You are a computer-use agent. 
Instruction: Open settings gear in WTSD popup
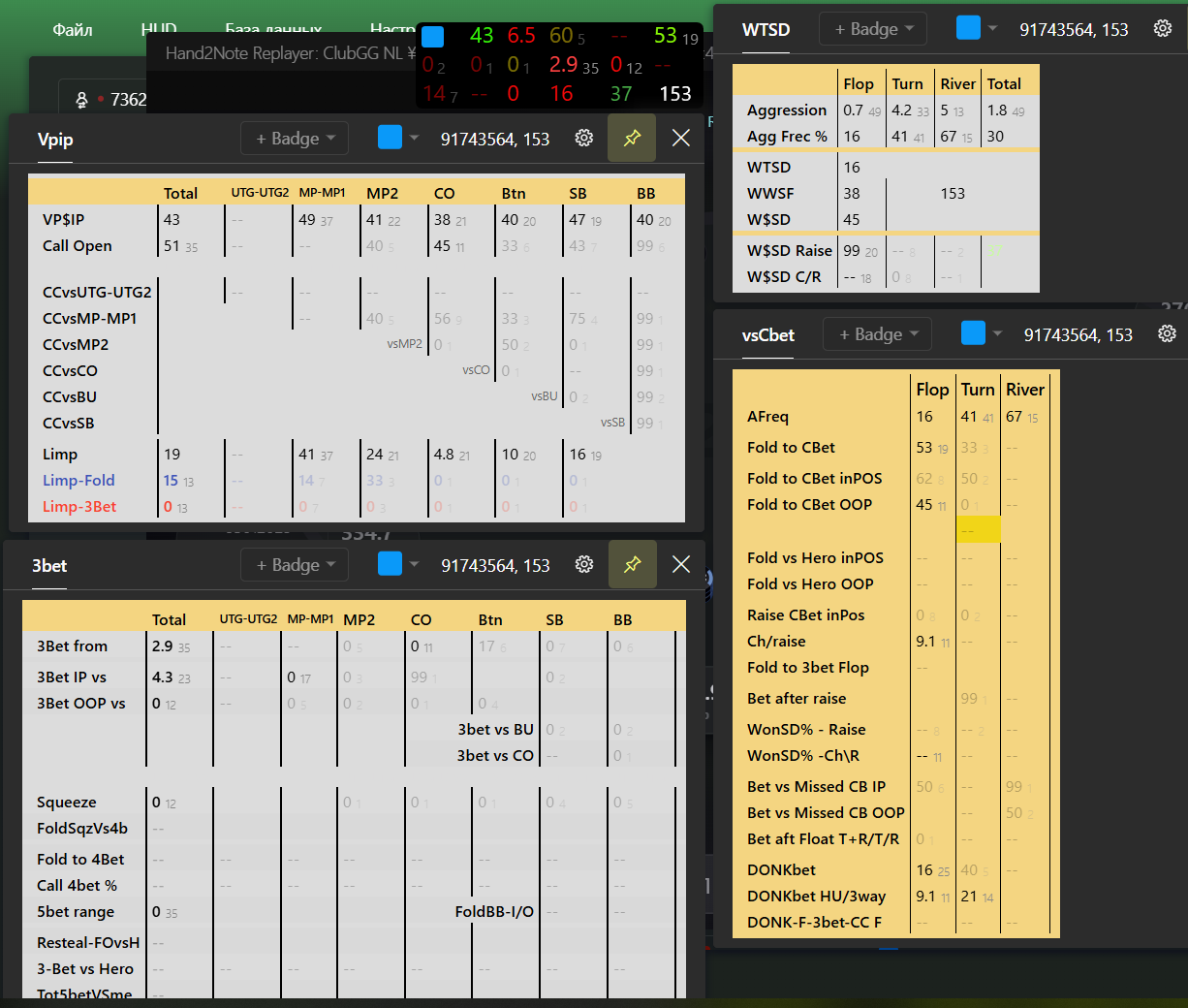click(1163, 29)
